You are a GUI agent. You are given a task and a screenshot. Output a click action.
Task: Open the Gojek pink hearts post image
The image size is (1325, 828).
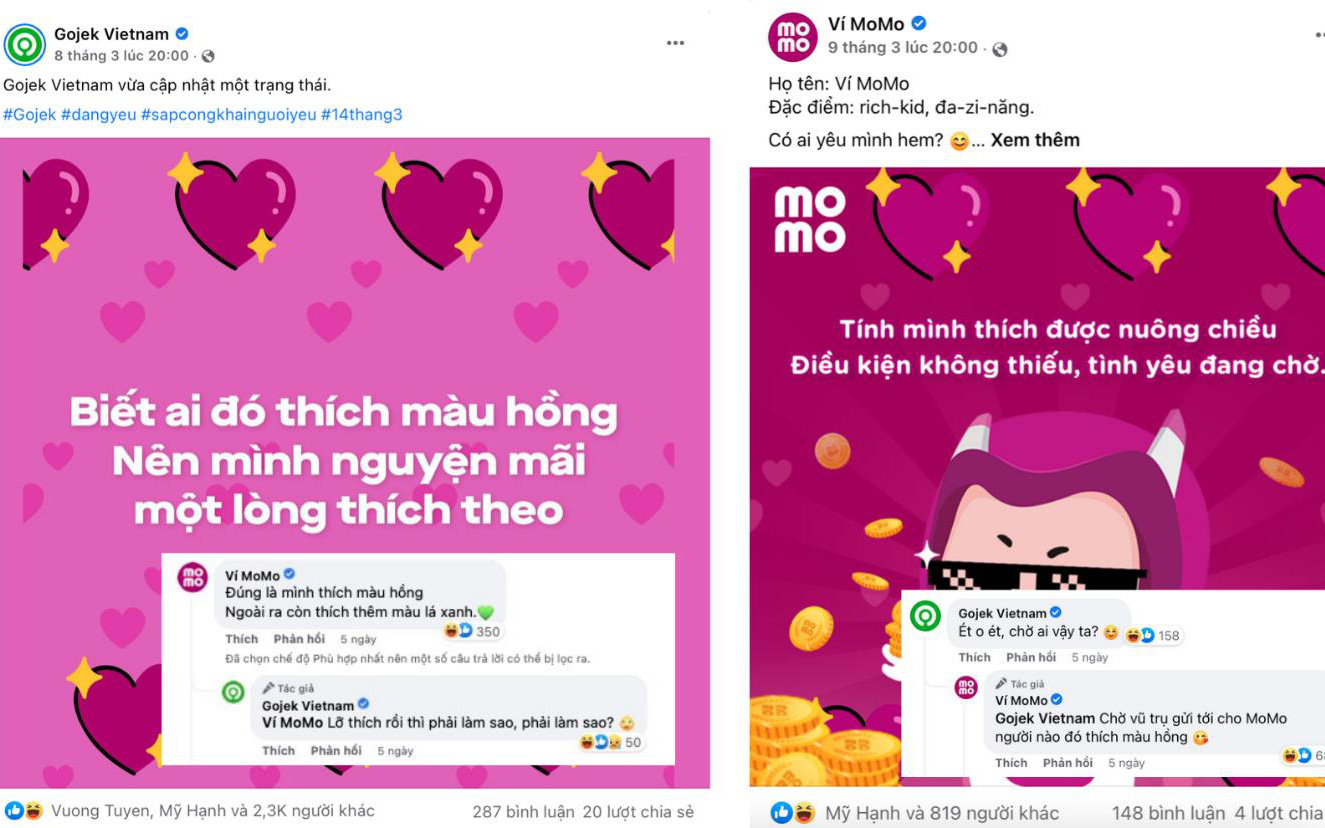tap(355, 463)
